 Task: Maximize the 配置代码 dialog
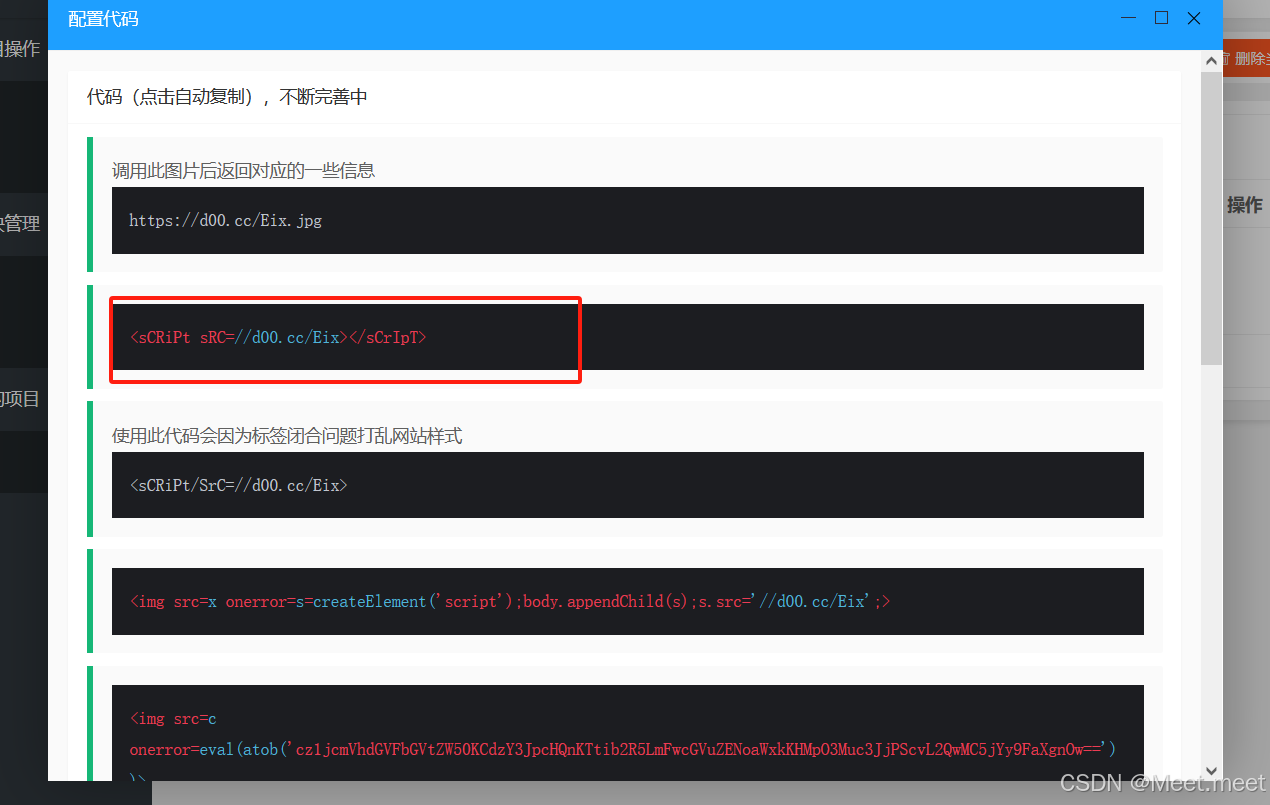point(1161,18)
